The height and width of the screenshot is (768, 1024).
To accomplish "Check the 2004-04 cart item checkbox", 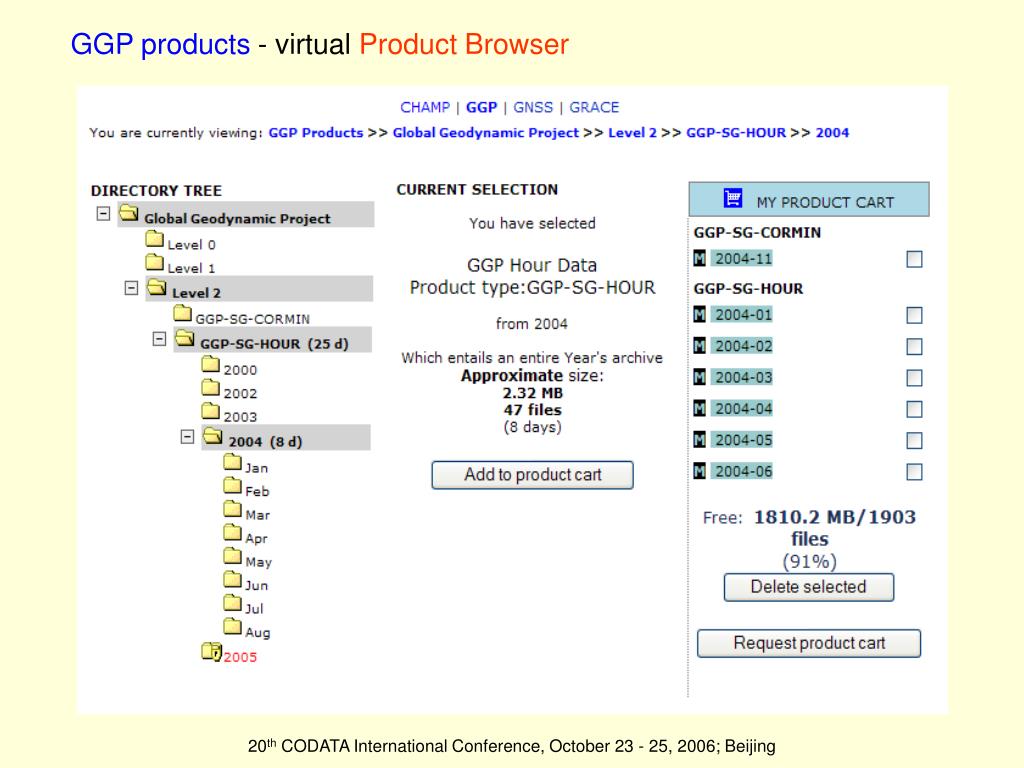I will 914,409.
